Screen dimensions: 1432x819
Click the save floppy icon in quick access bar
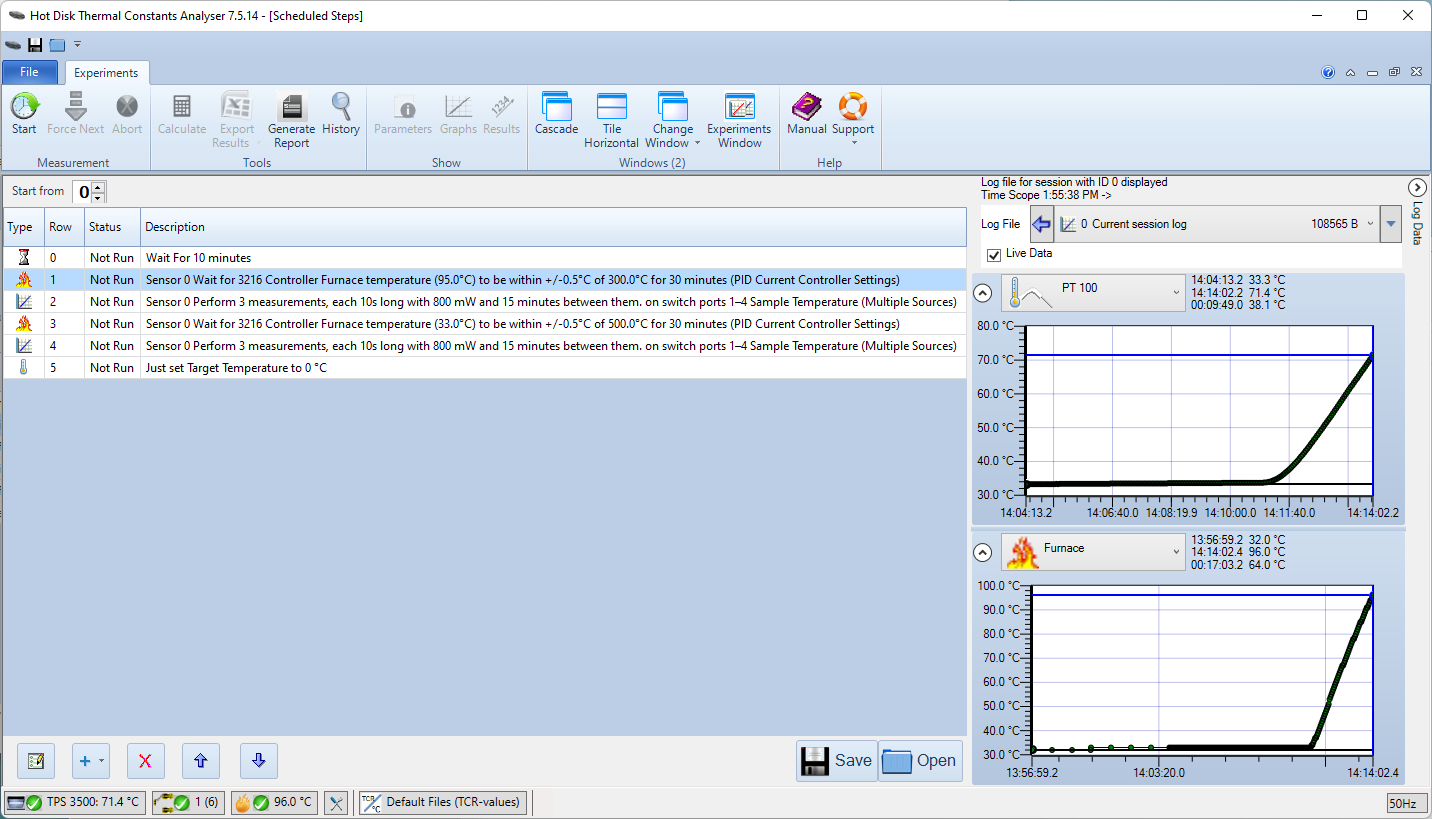coord(35,44)
